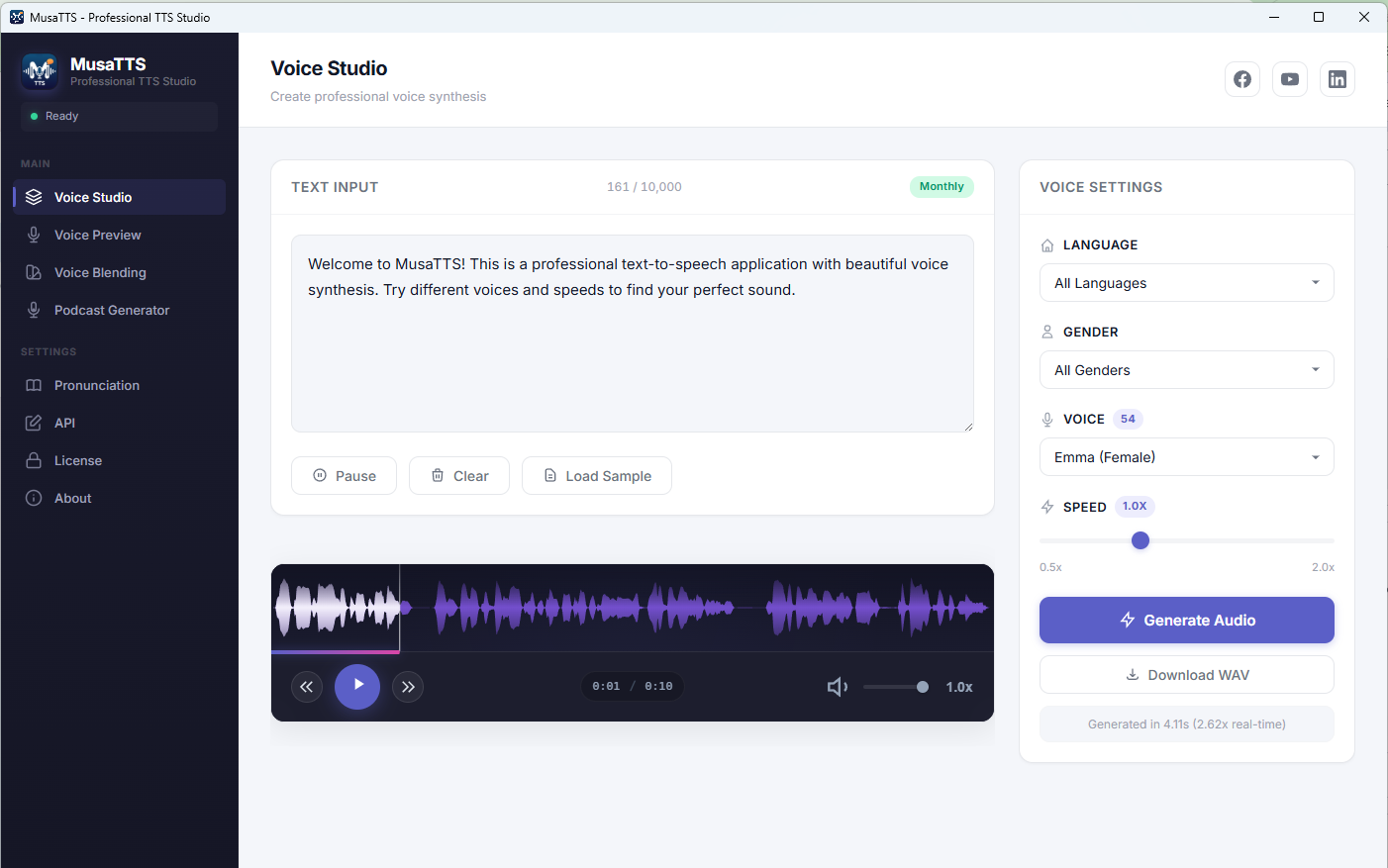Select the Voice Studio sidebar icon
The image size is (1388, 868).
(x=32, y=196)
